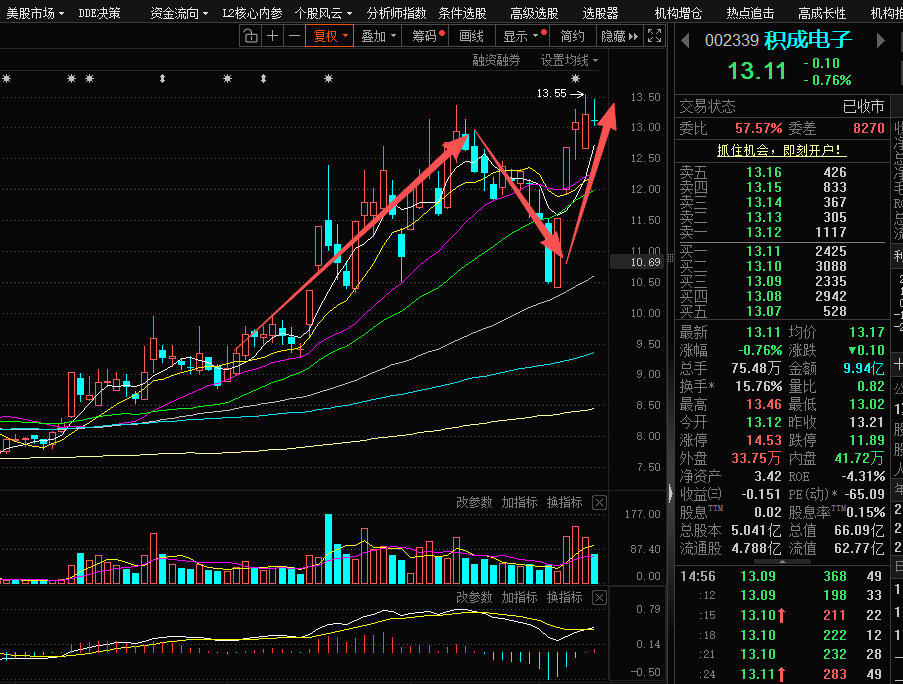Click 隐藏 to hide side panel
Image resolution: width=903 pixels, height=684 pixels.
click(620, 36)
